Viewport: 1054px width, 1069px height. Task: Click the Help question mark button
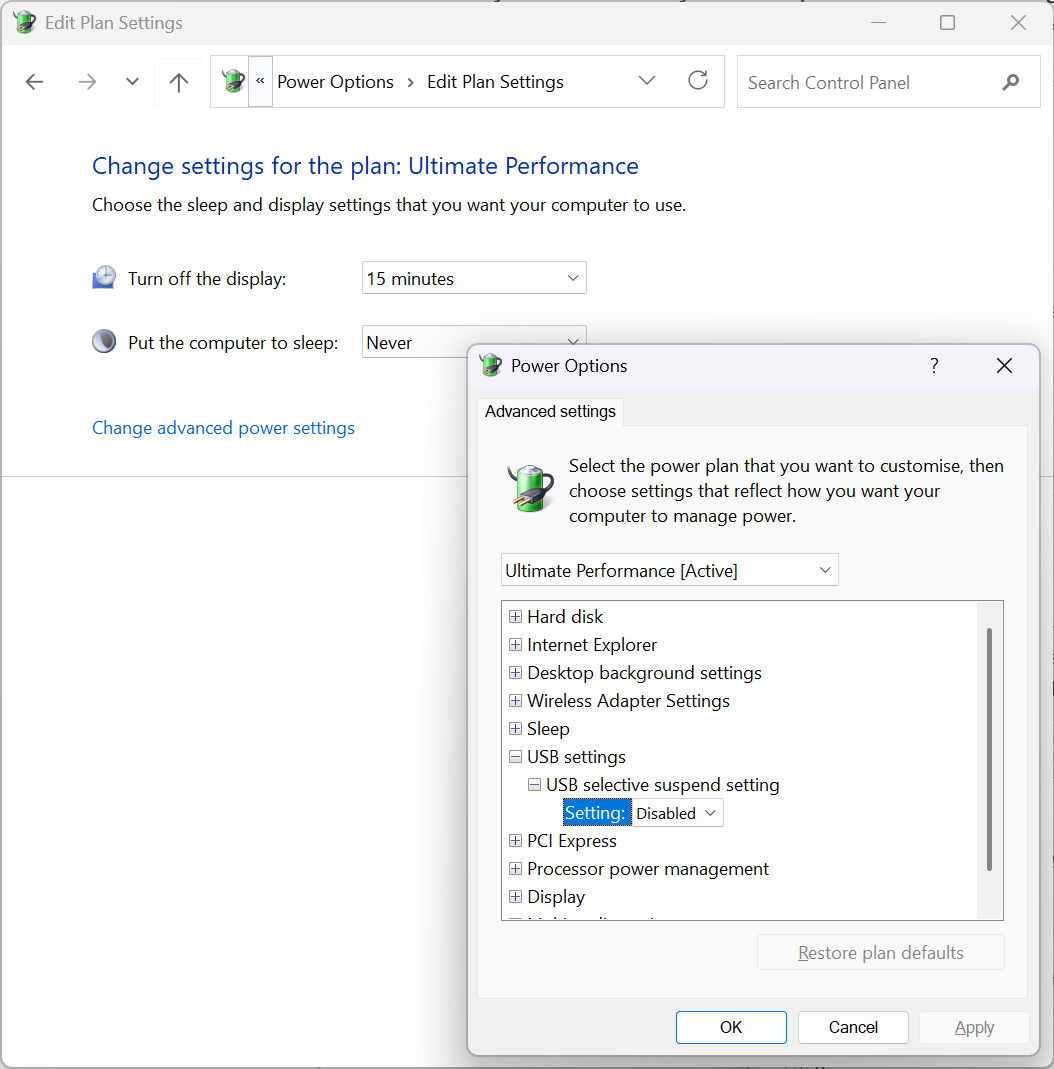coord(934,366)
